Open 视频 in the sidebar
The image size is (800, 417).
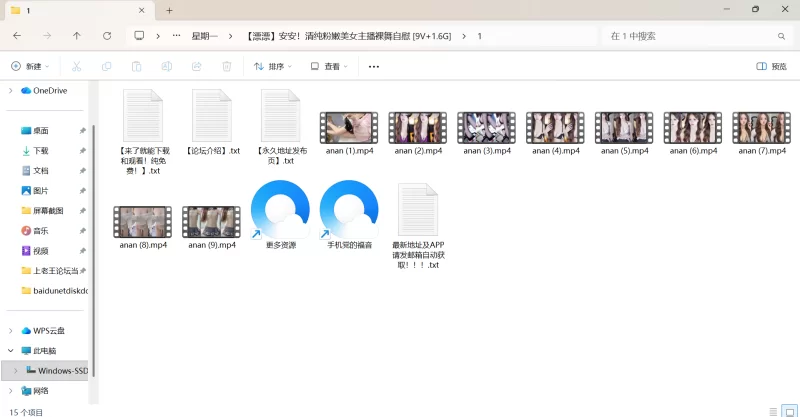click(x=41, y=251)
